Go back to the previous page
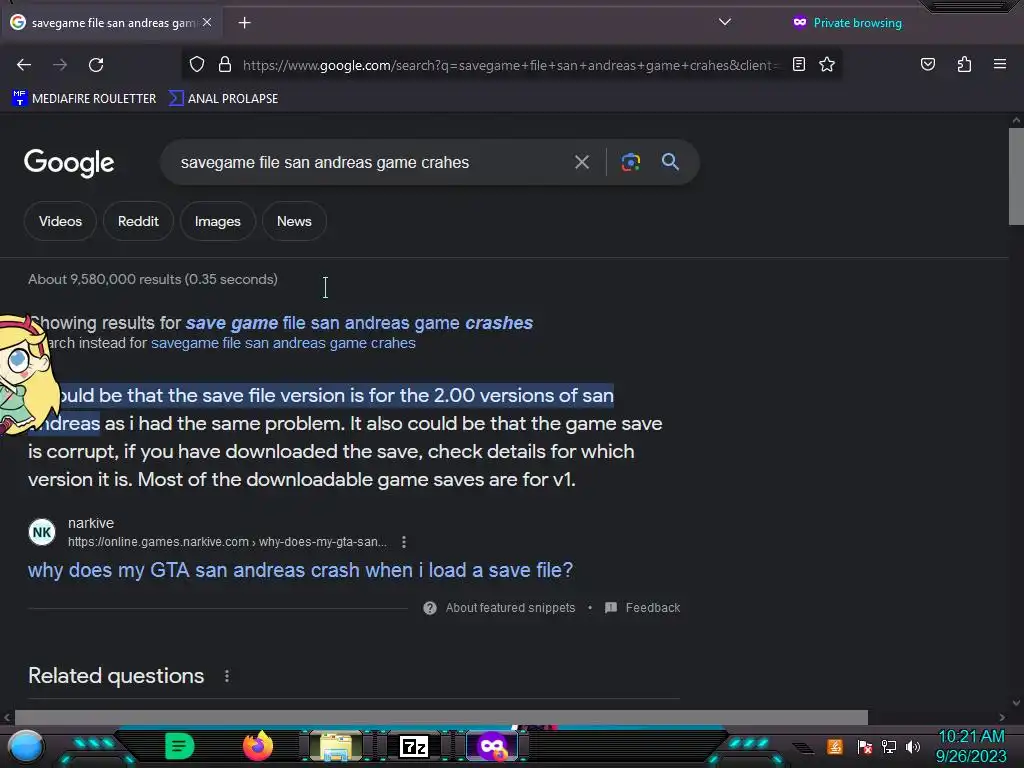Screen dimensions: 1024x768 [x=24, y=65]
